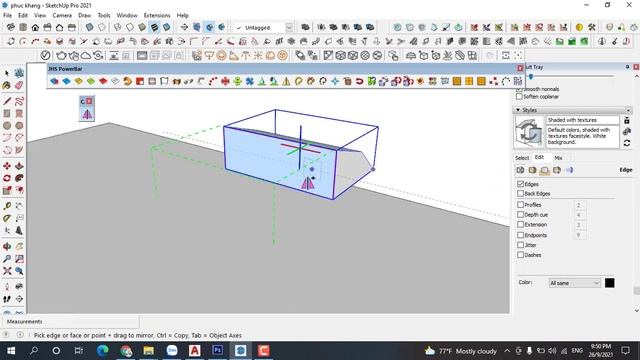Open Photoshop from the taskbar
Screen dimensions: 640x360
click(218, 351)
